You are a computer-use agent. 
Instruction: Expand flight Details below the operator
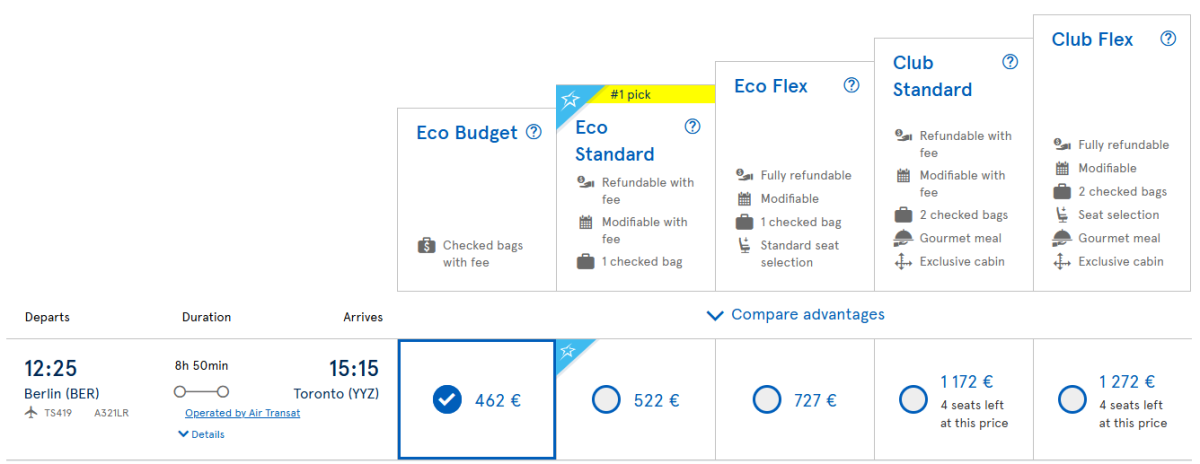[x=201, y=434]
